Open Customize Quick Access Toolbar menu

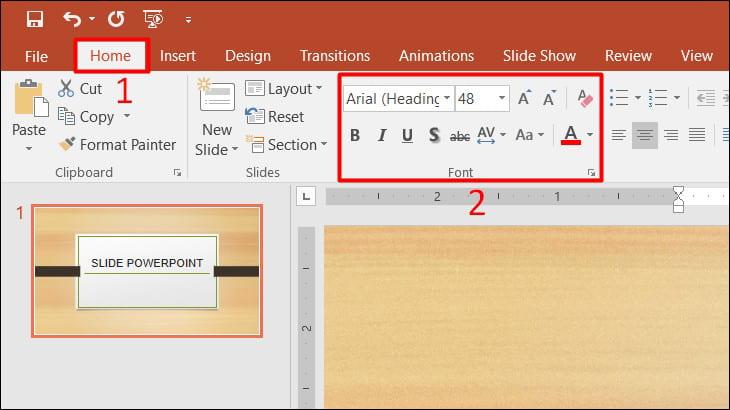[x=188, y=20]
